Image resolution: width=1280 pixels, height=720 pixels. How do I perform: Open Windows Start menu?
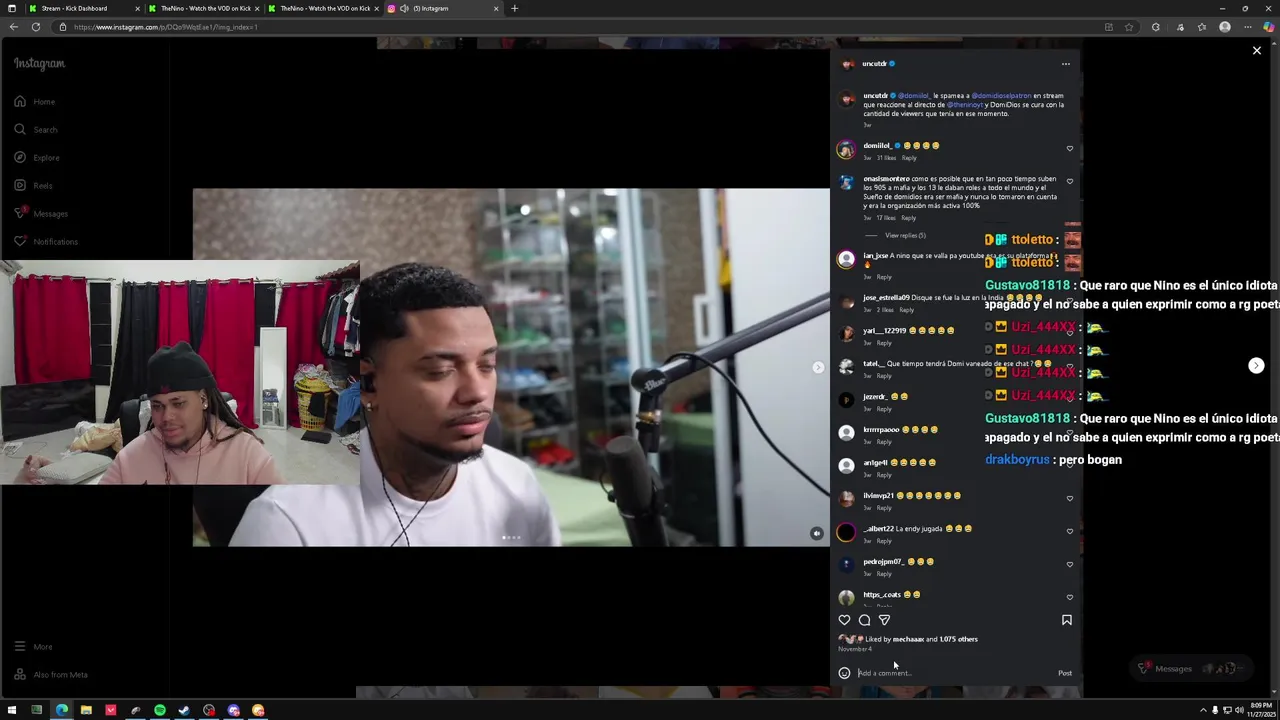(x=13, y=710)
